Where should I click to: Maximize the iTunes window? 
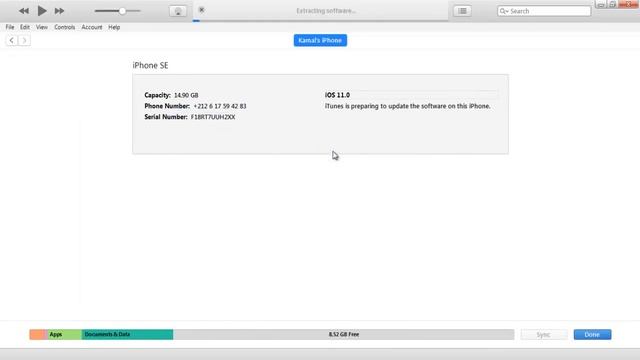(x=612, y=4)
